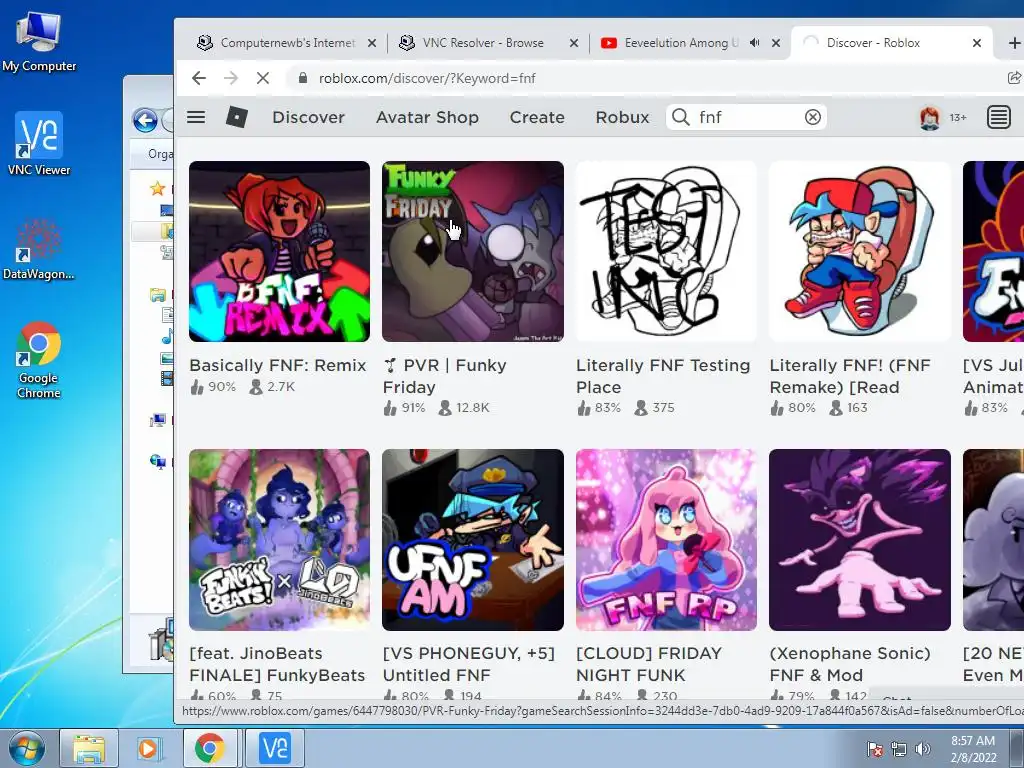Close the Eeveelution Among Us tab
The width and height of the screenshot is (1024, 768).
point(776,43)
